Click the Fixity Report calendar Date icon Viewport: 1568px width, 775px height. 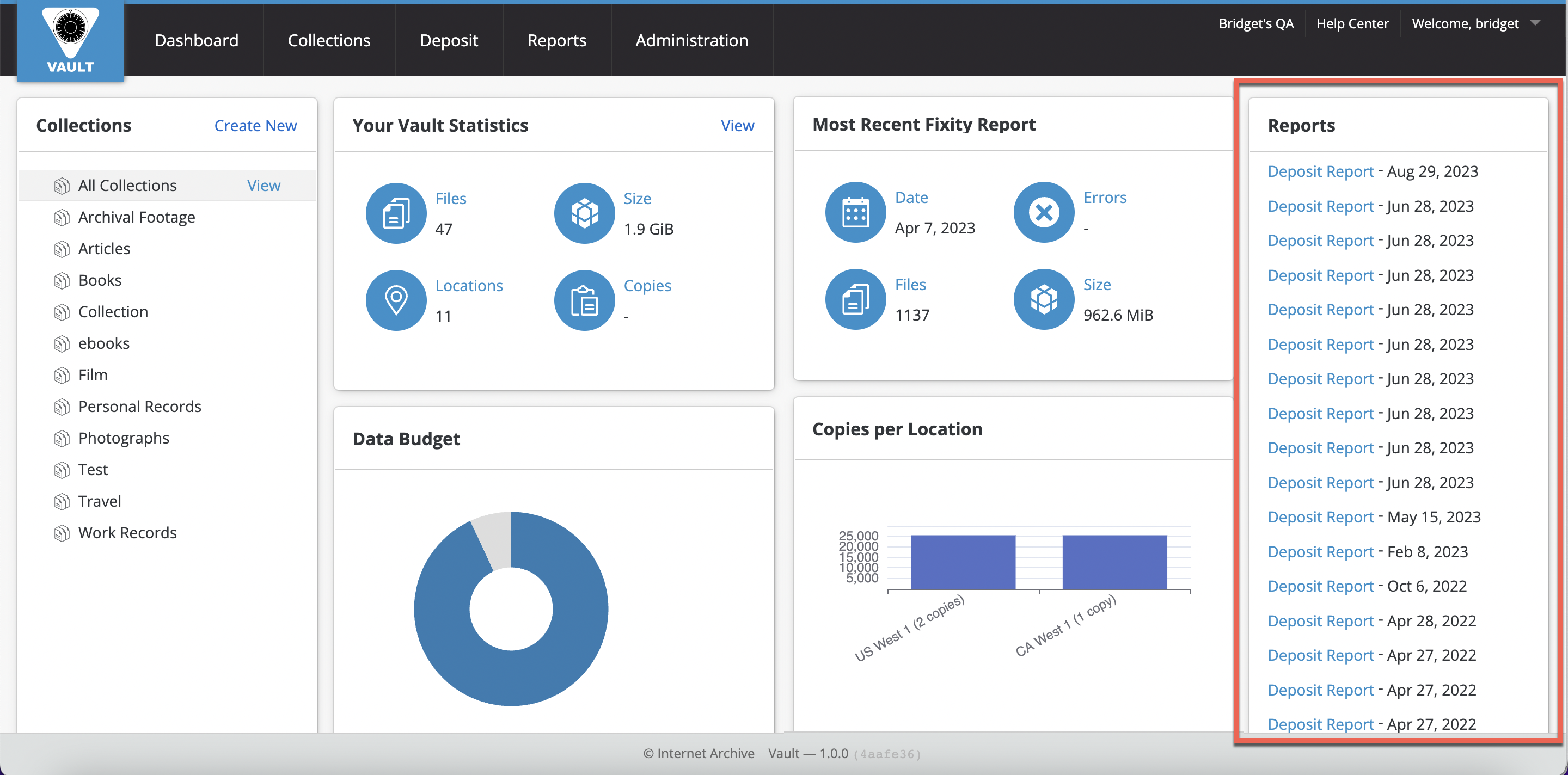(855, 212)
